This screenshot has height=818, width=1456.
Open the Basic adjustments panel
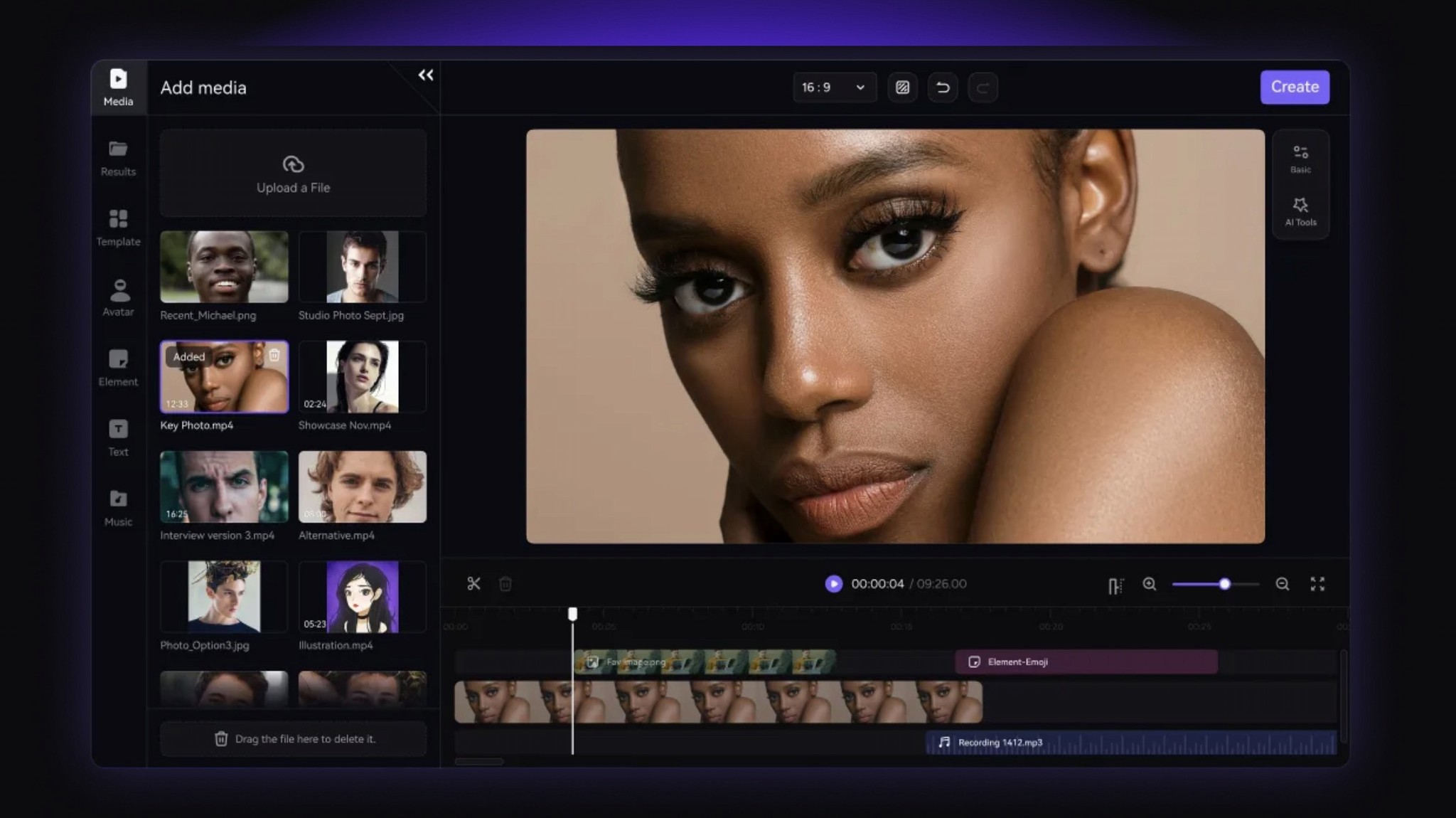click(1300, 159)
